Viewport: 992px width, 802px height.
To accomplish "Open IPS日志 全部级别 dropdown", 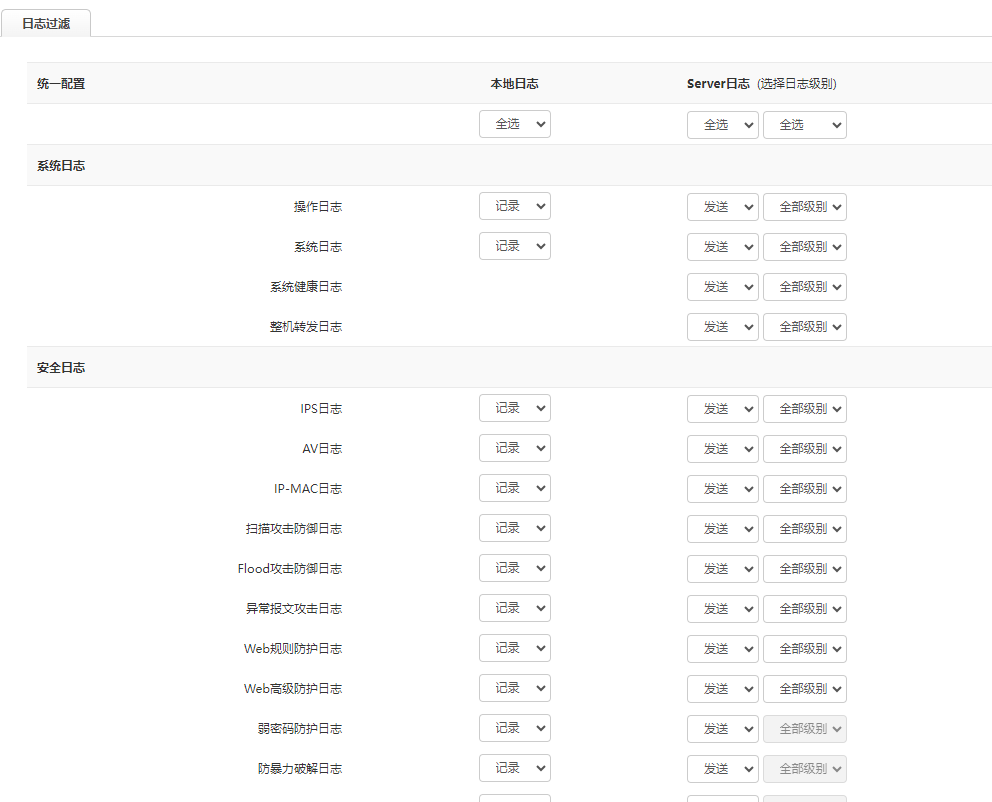I will 805,409.
